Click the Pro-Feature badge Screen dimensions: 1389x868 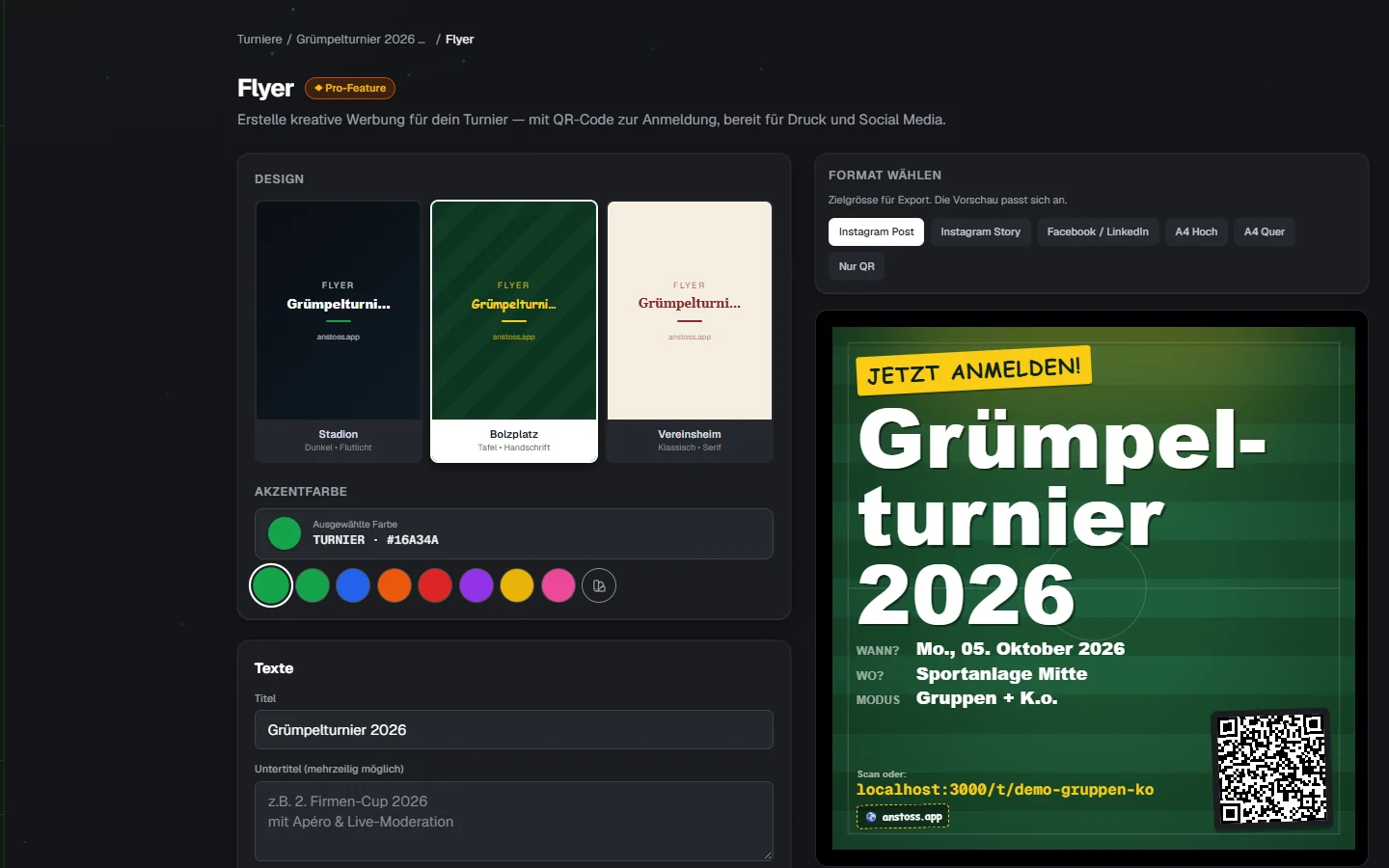[x=350, y=88]
